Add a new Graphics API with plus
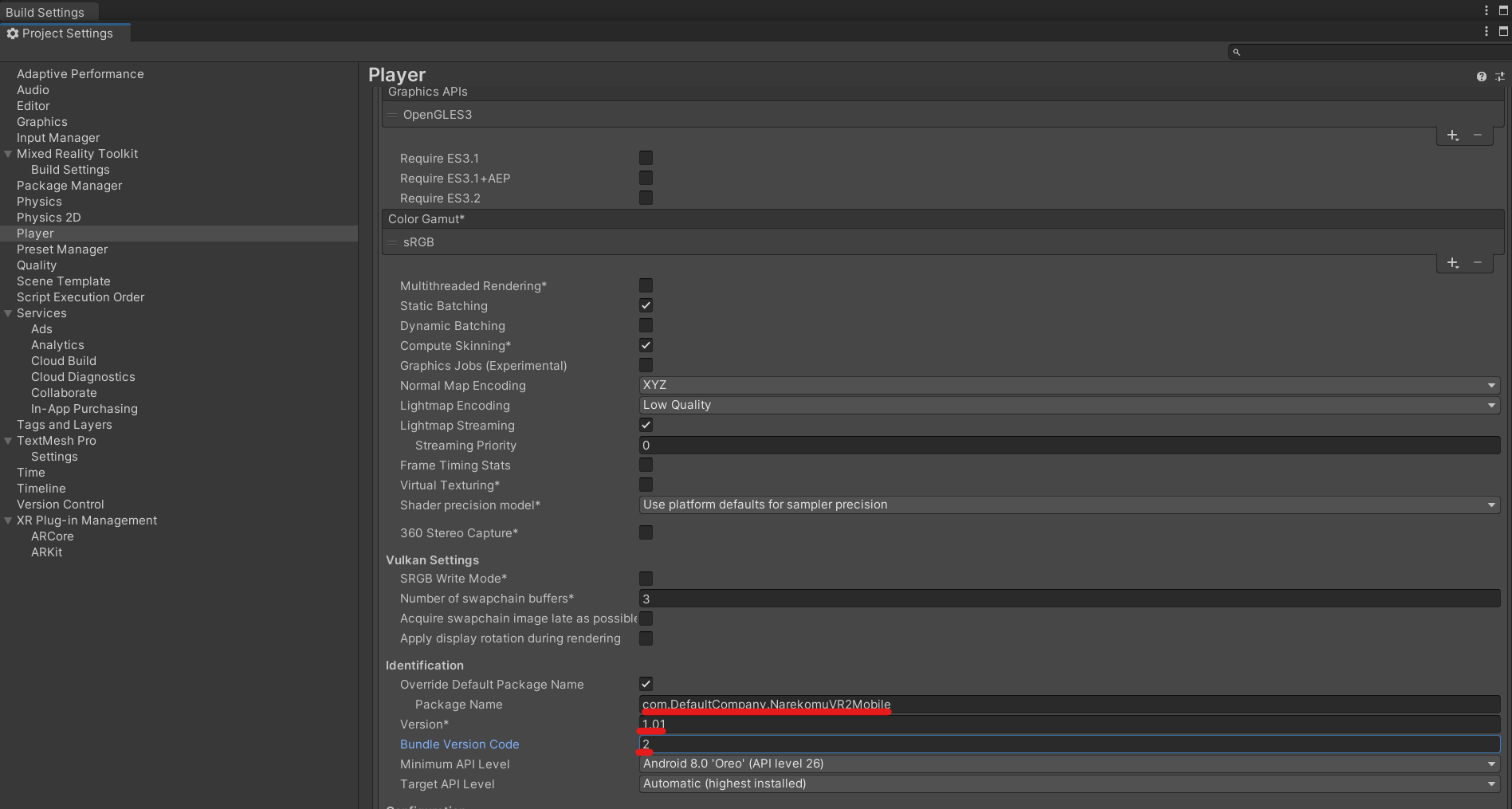Screen dimensions: 1512x809 point(1453,135)
